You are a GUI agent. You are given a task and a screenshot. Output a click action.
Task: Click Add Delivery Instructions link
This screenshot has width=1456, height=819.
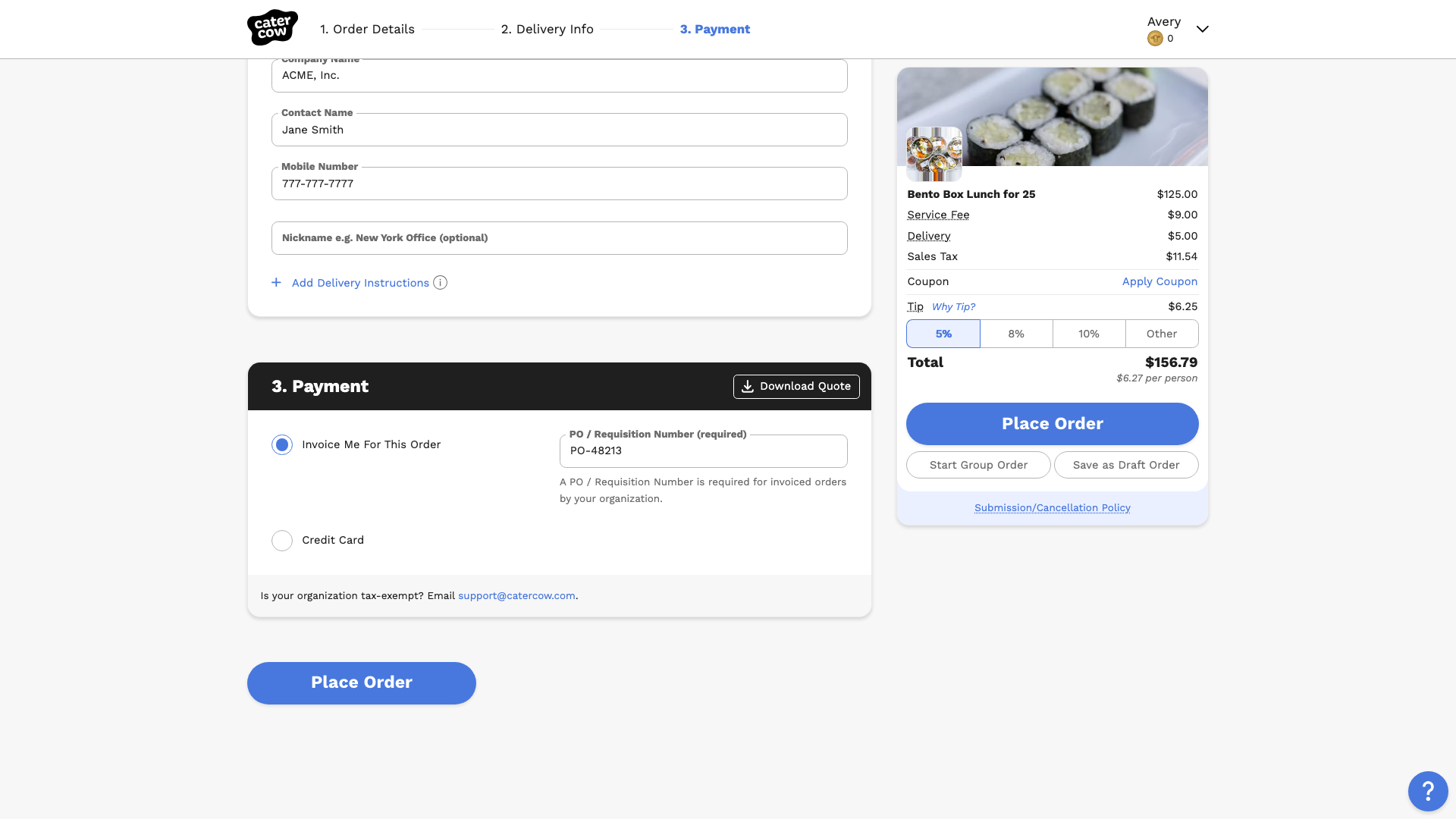coord(360,283)
